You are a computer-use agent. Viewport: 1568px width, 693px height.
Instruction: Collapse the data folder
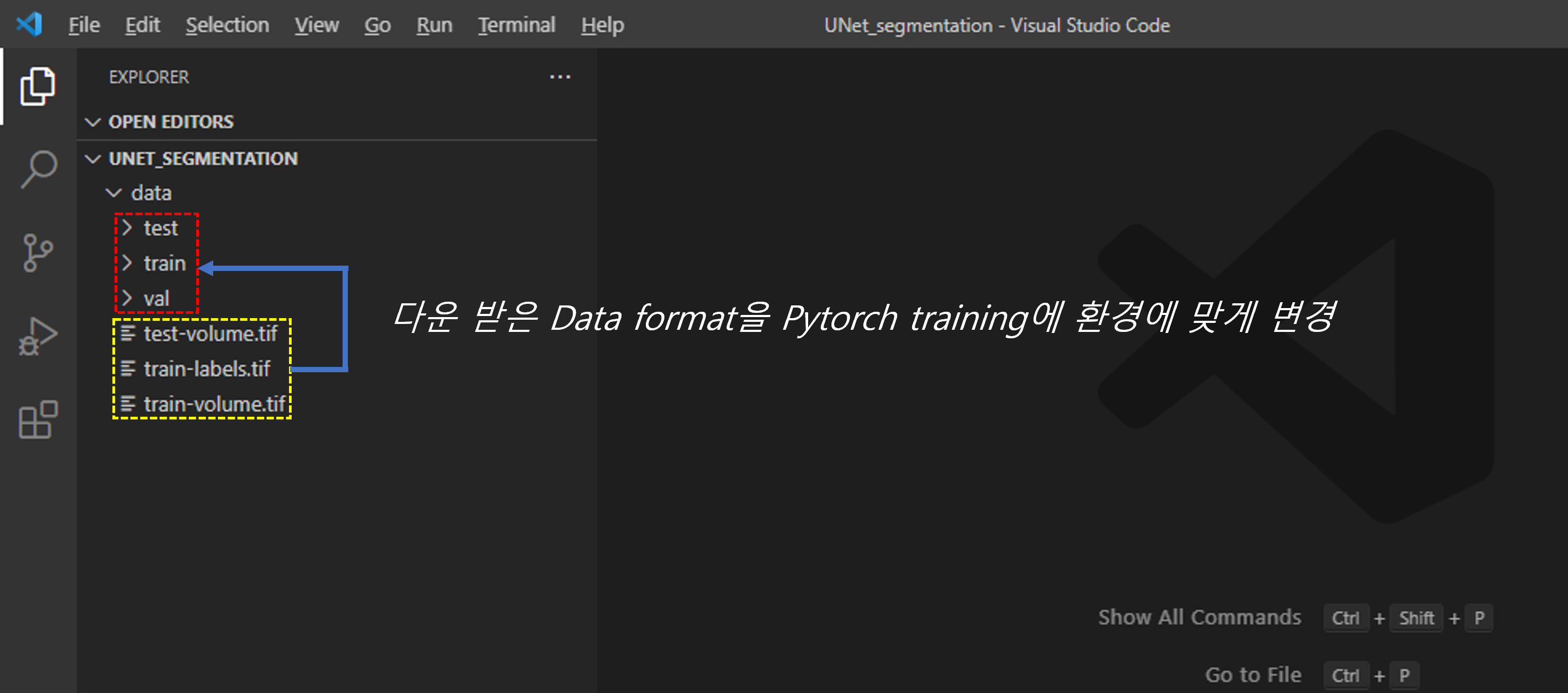tap(114, 194)
